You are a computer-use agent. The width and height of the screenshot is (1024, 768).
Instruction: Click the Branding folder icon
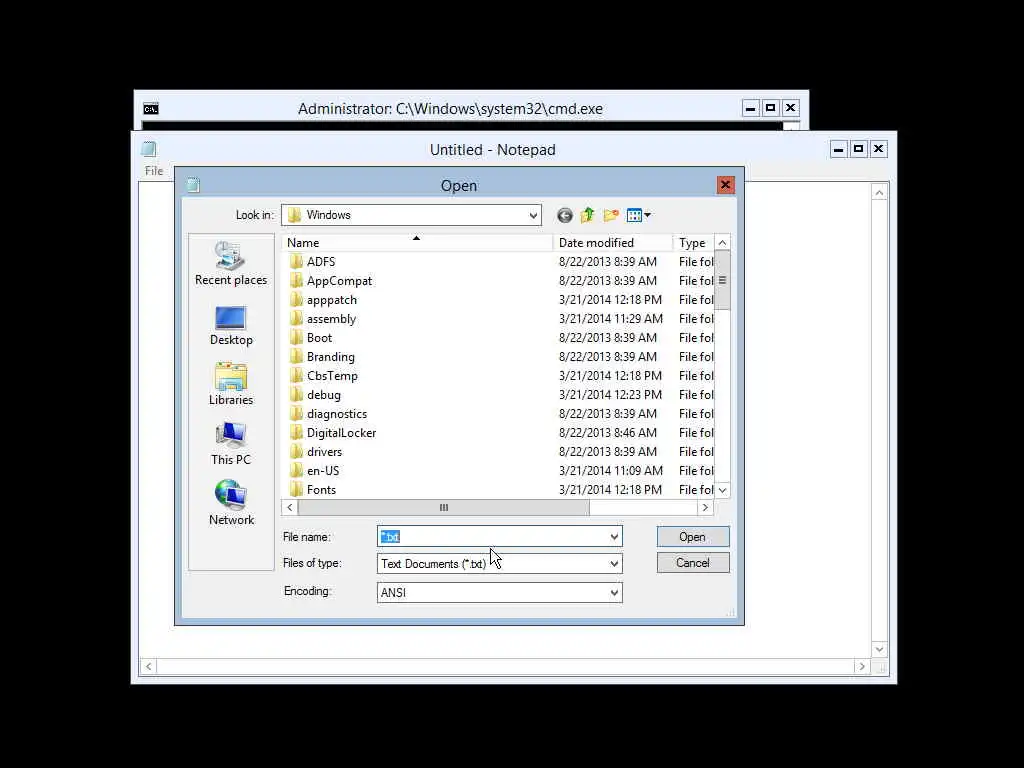click(x=296, y=356)
